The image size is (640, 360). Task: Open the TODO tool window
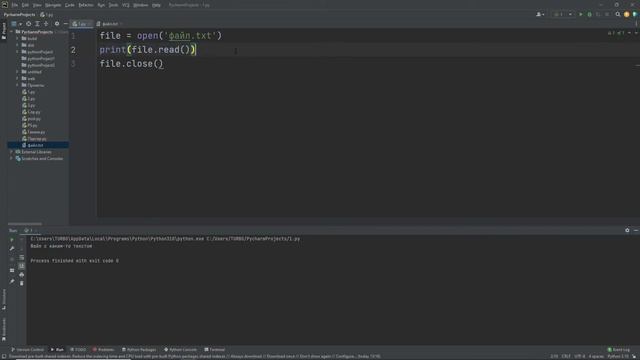tap(78, 350)
